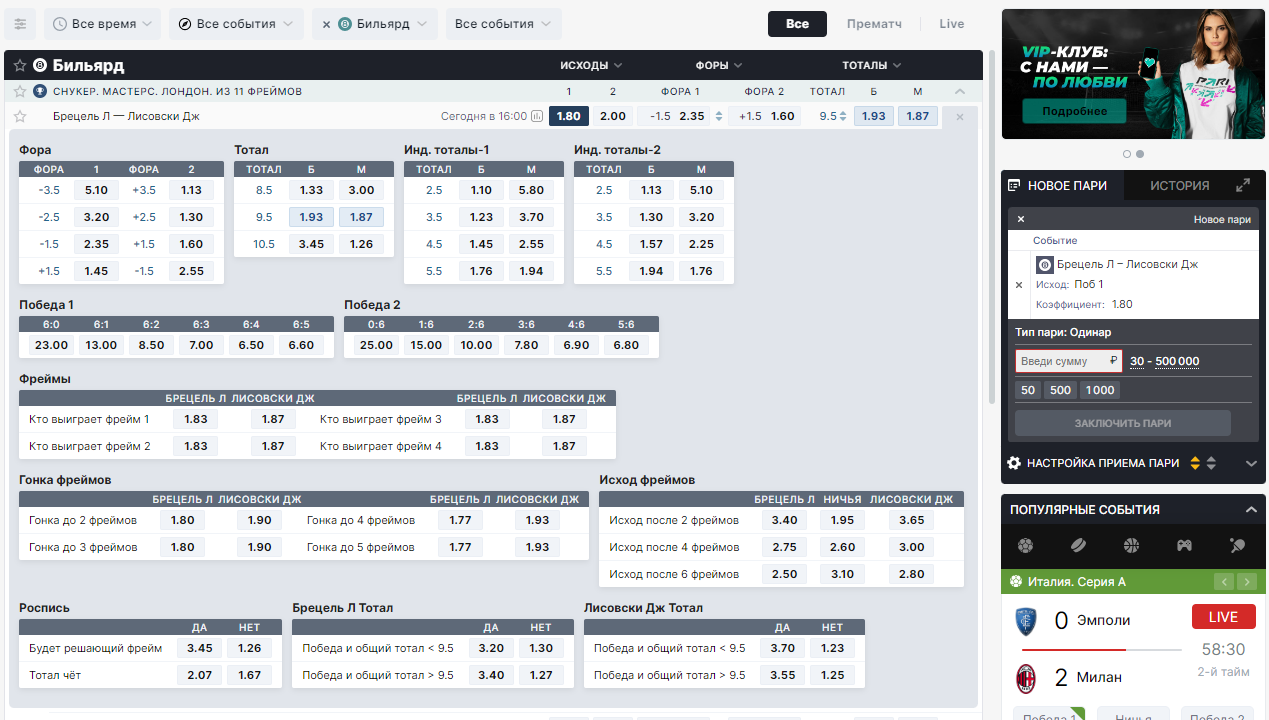Image resolution: width=1269 pixels, height=720 pixels.
Task: Go to first banner slide dot
Action: click(1127, 154)
